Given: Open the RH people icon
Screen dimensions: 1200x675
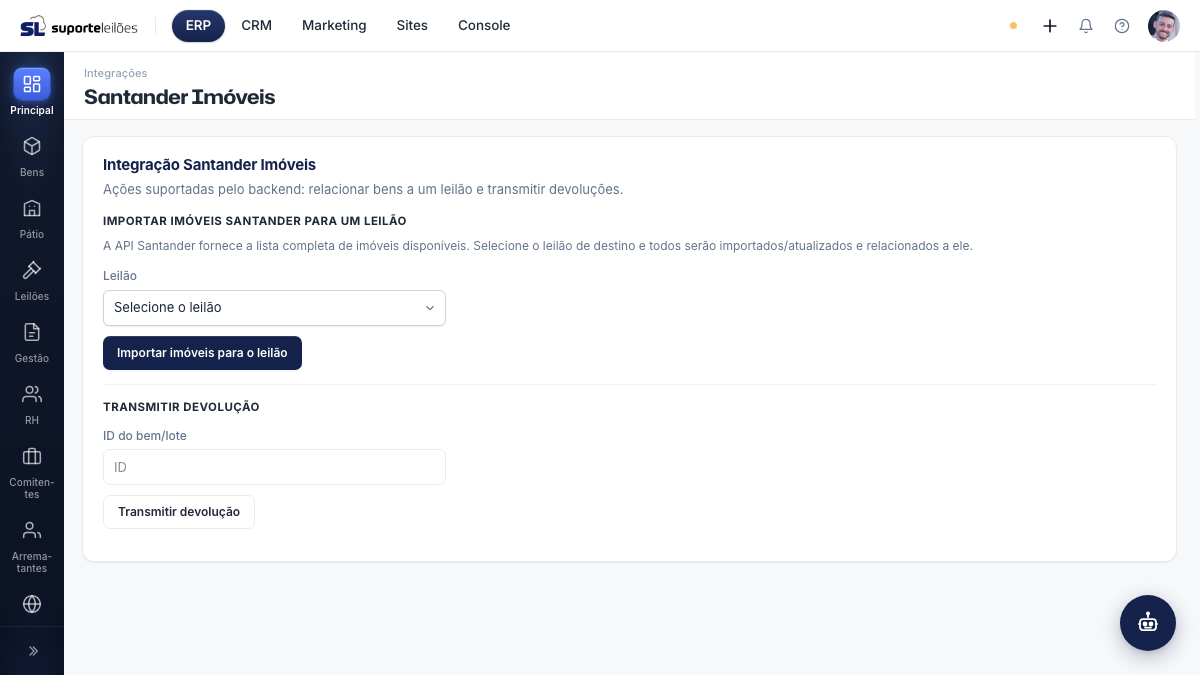Looking at the screenshot, I should pyautogui.click(x=32, y=394).
